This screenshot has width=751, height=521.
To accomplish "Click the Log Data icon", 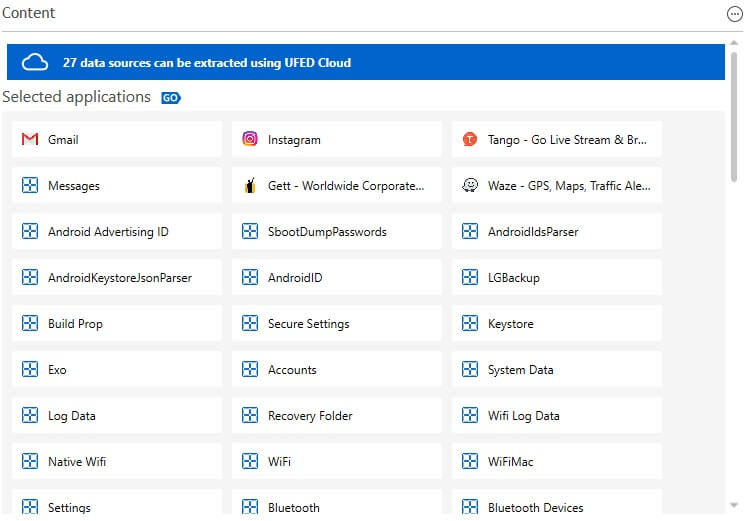I will tap(30, 415).
